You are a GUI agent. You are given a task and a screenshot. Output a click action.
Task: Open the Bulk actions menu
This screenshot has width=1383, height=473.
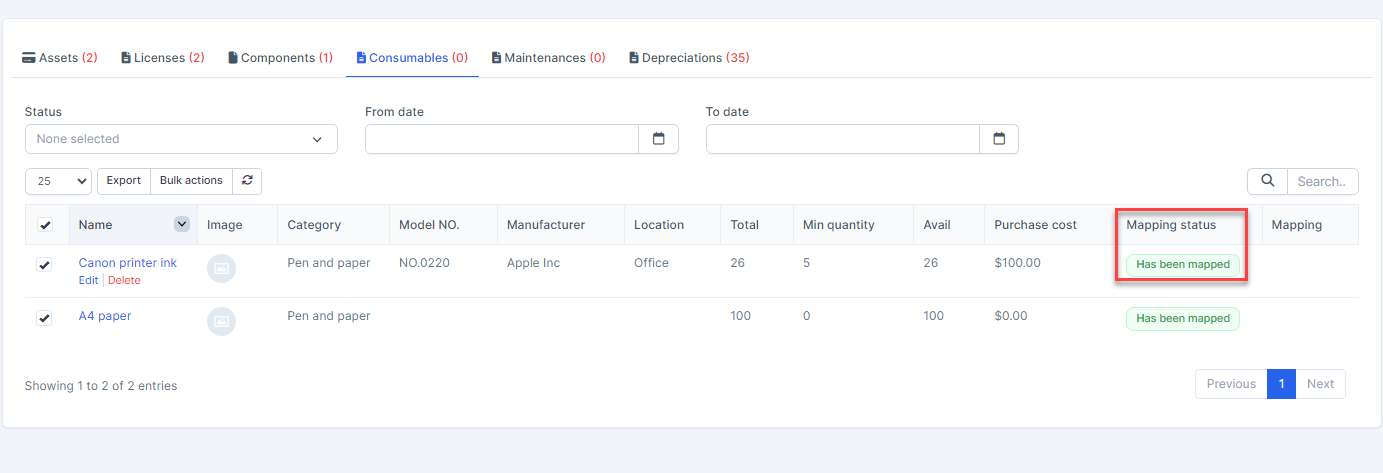tap(191, 181)
